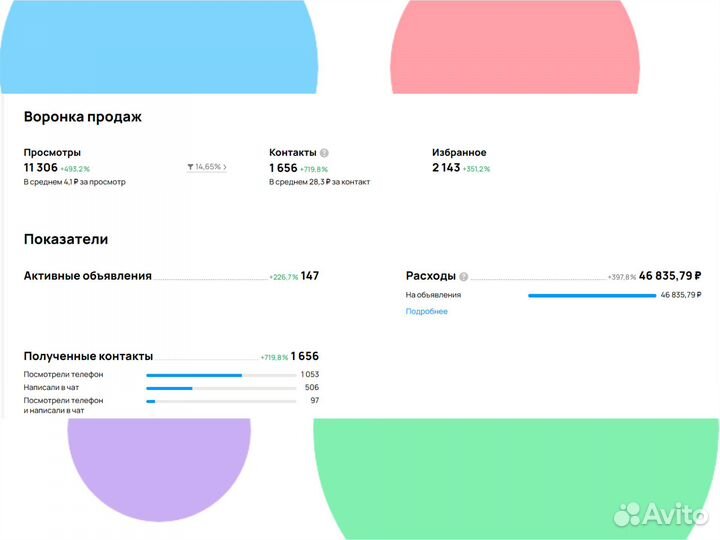Viewport: 720px width, 540px height.
Task: Click the Посмотрели телефон value 1 053
Action: click(310, 374)
